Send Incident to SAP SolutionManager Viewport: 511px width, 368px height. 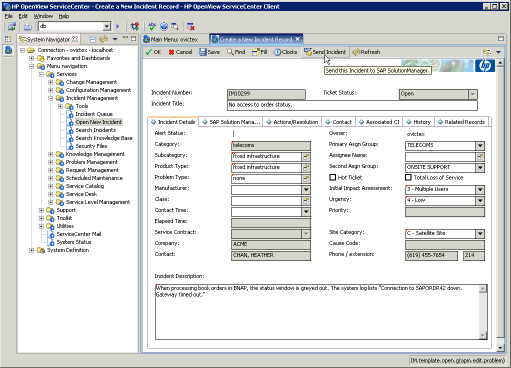point(325,52)
